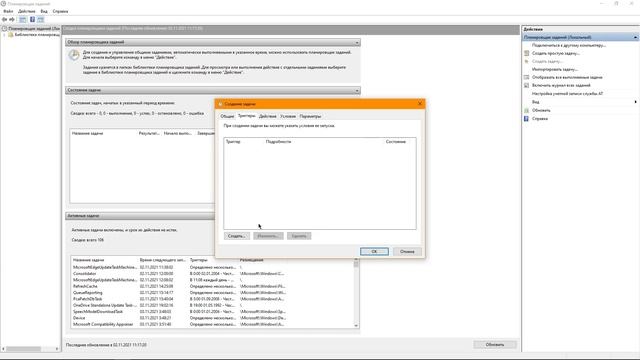The height and width of the screenshot is (360, 640).
Task: Confirm the dialog with ОК
Action: click(374, 251)
